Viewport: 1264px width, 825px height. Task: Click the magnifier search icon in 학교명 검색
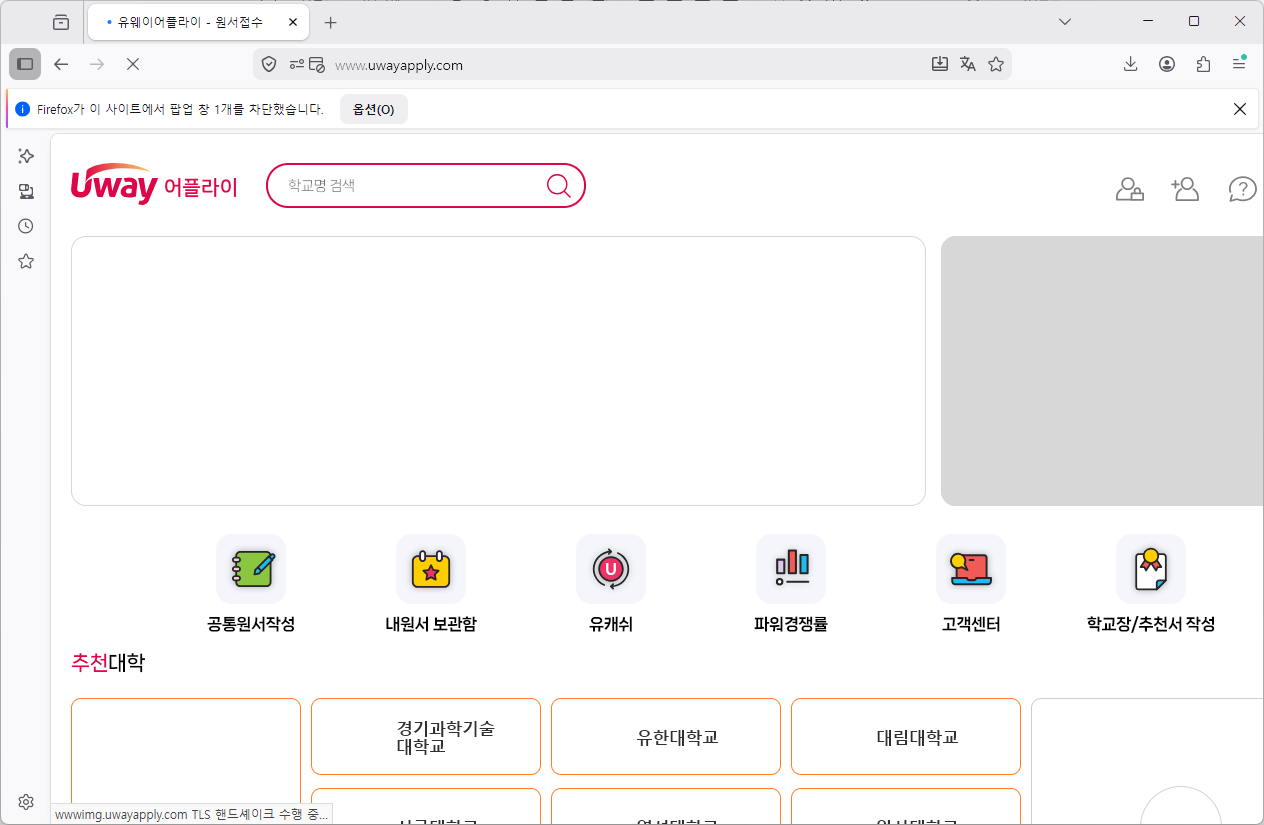tap(558, 185)
